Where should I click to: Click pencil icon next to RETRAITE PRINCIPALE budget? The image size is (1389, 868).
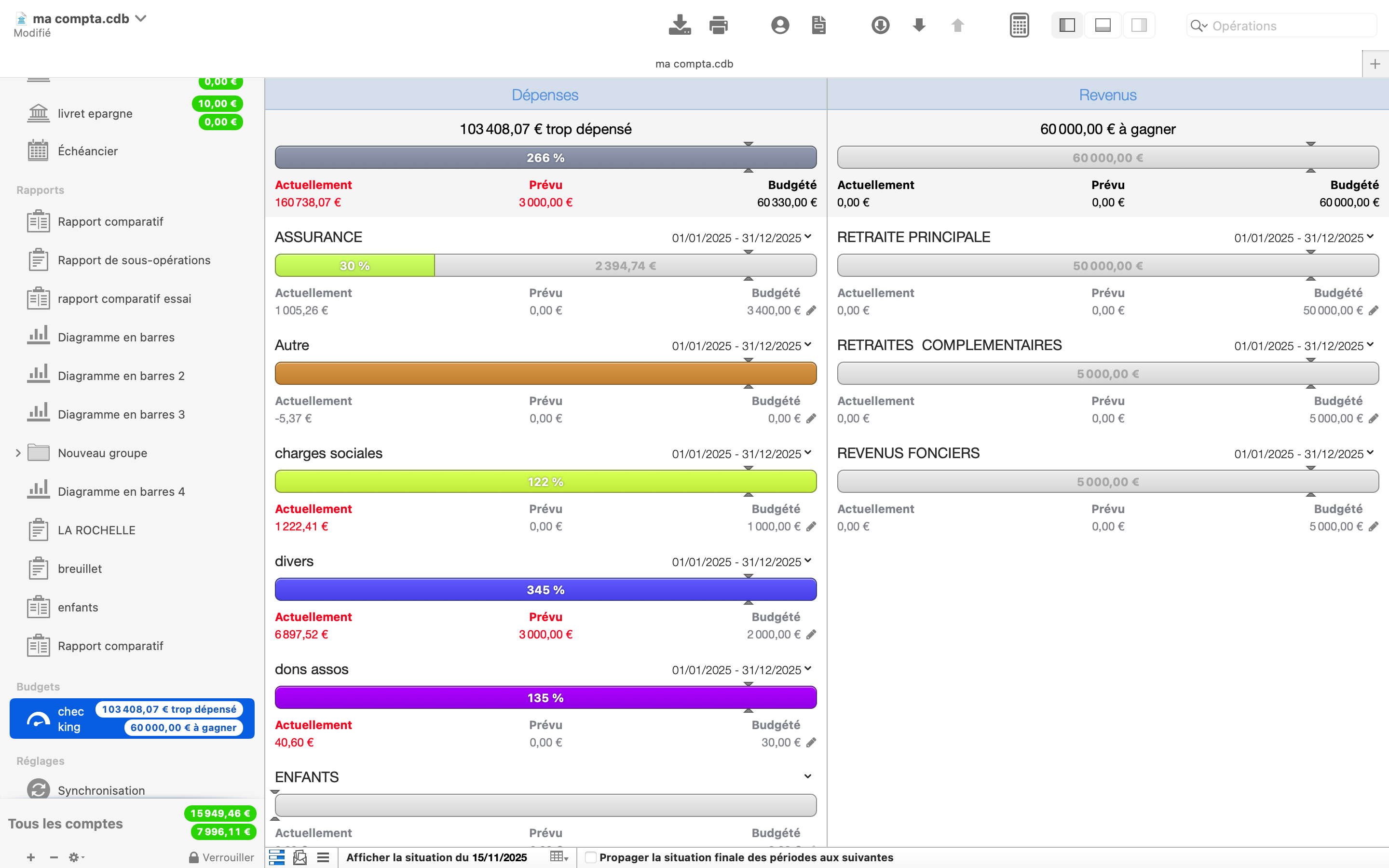(1374, 311)
